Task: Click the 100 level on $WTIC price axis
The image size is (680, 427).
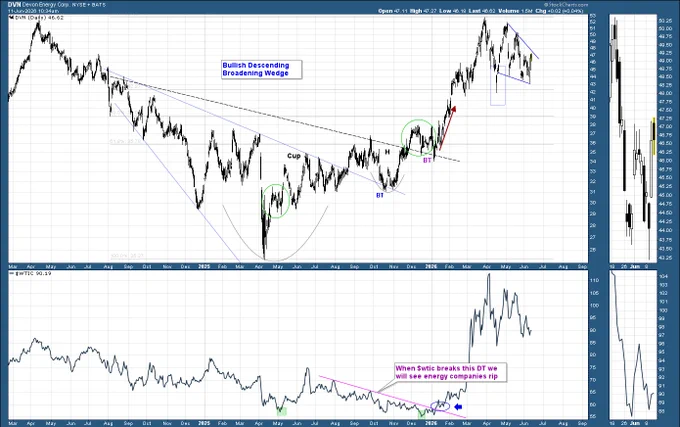Action: [x=595, y=305]
